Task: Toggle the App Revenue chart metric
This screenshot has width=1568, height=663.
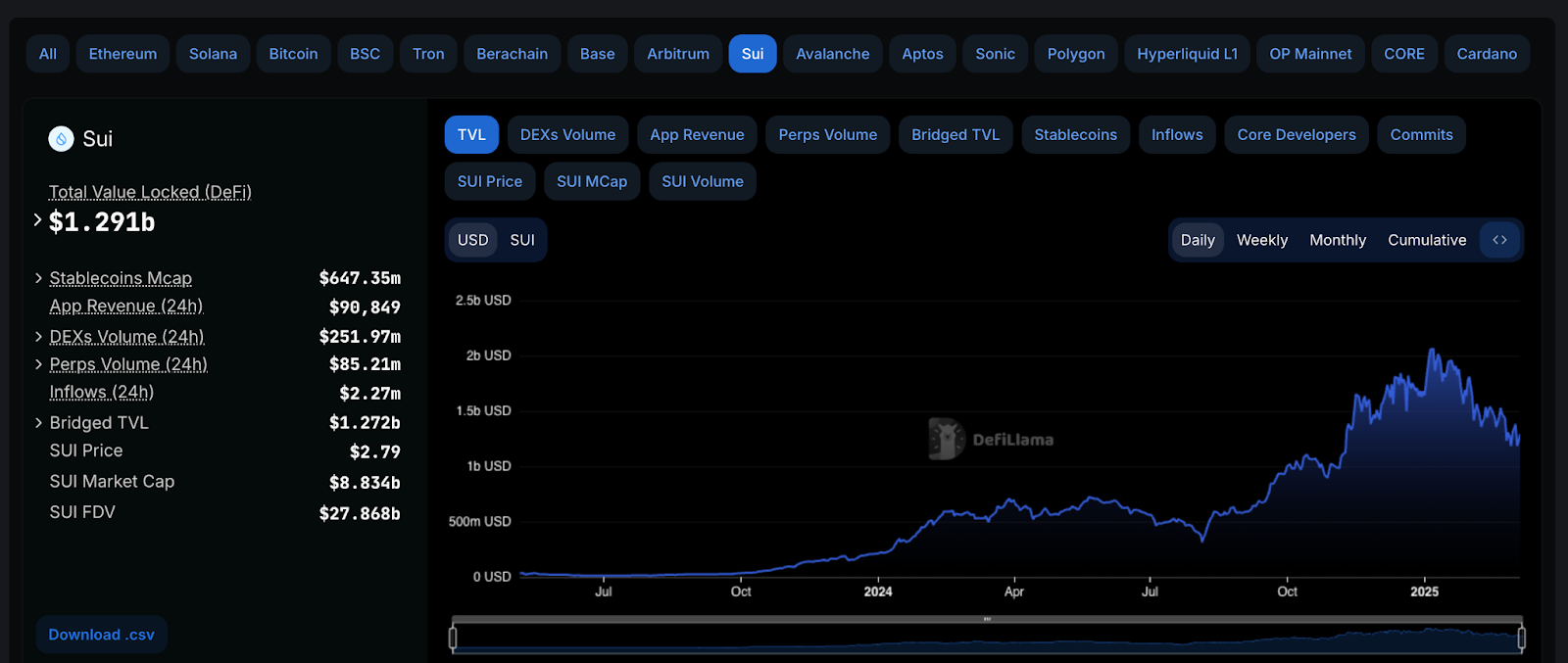Action: point(697,135)
